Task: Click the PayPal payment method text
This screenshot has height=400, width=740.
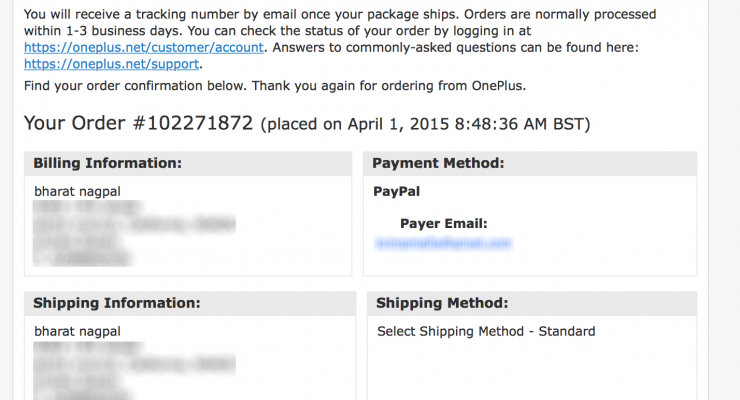Action: pos(396,190)
